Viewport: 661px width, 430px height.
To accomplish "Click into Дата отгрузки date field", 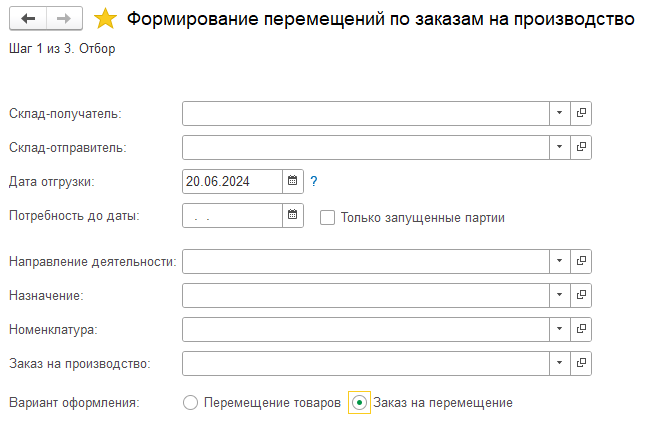I will point(232,181).
